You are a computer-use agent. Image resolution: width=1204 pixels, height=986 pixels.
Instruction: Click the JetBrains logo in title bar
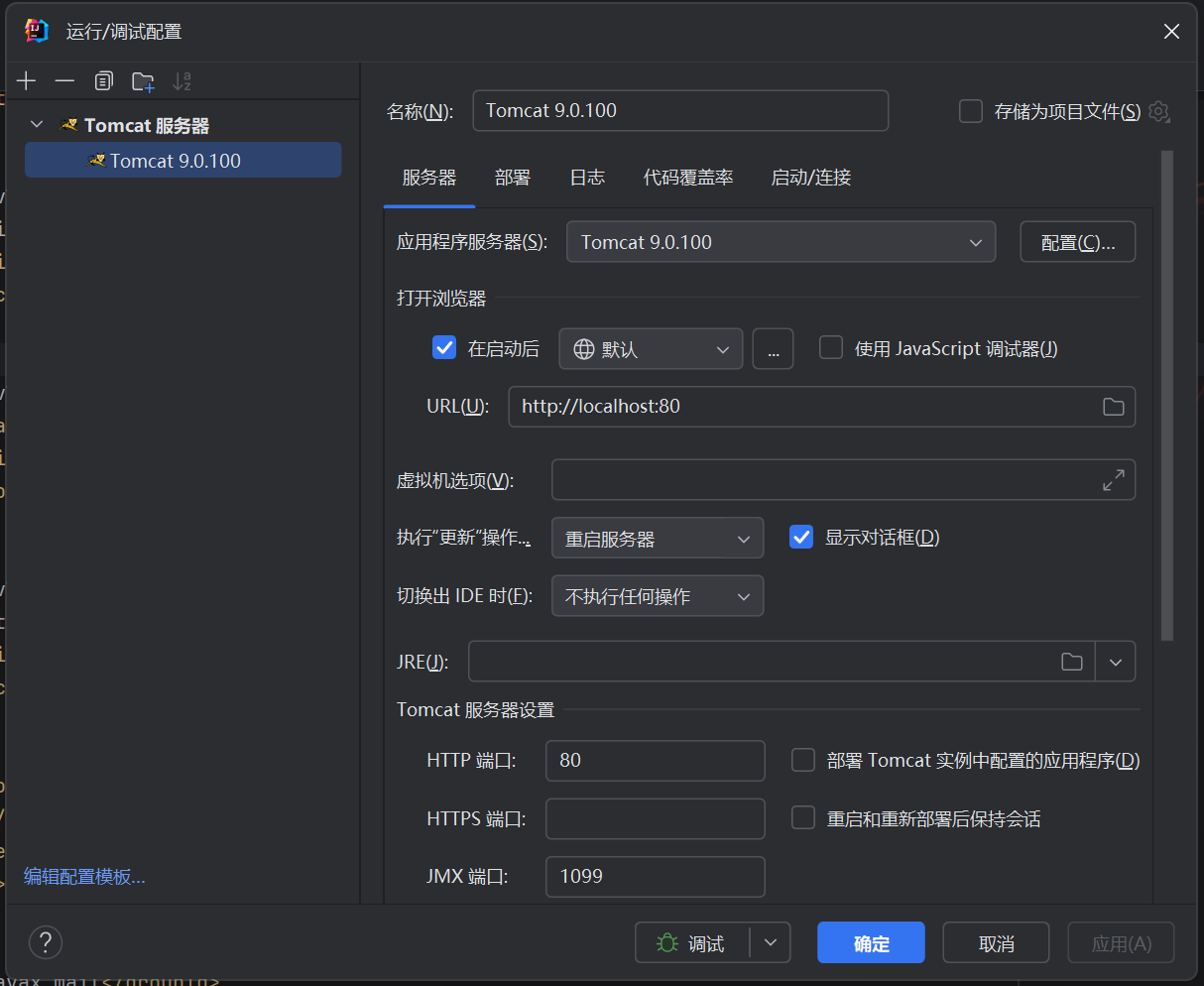(x=37, y=31)
